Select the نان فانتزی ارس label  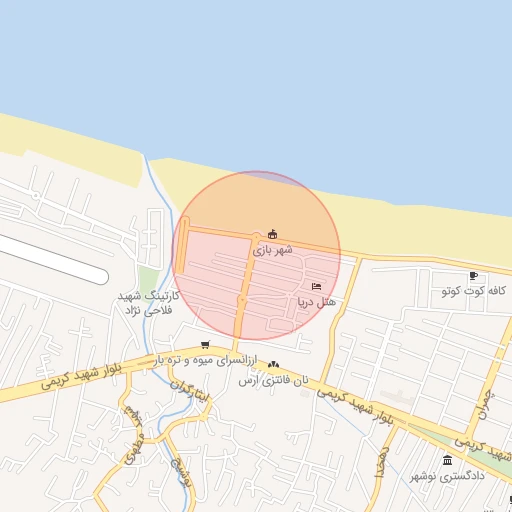click(273, 381)
